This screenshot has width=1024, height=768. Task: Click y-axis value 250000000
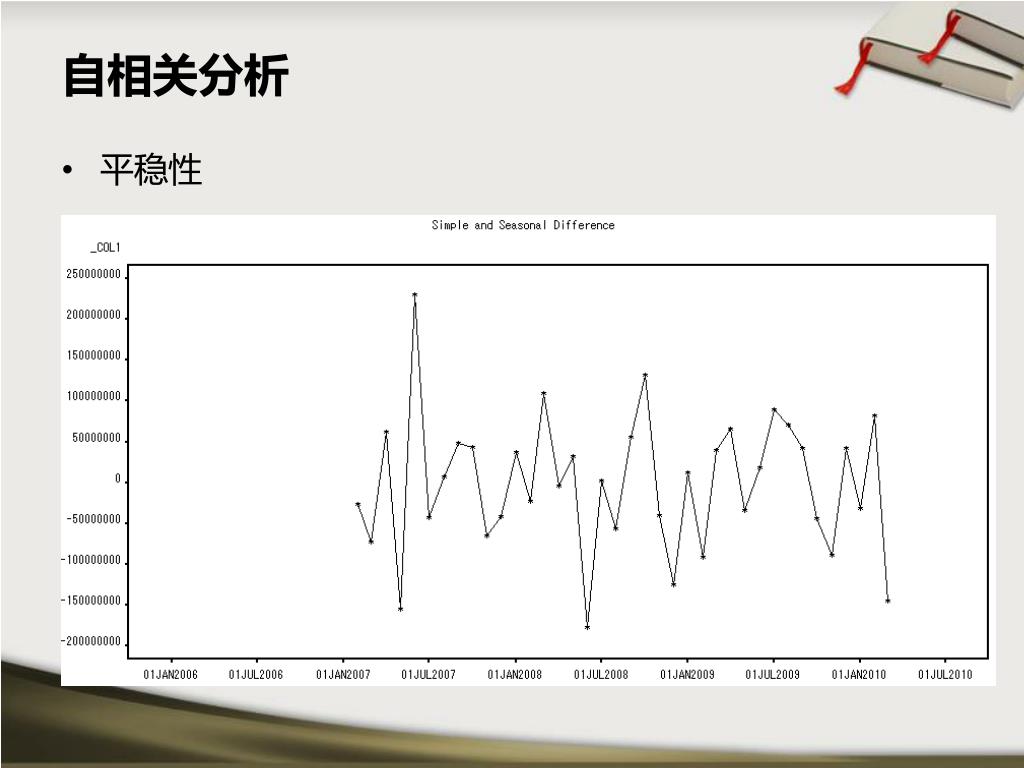pos(93,274)
